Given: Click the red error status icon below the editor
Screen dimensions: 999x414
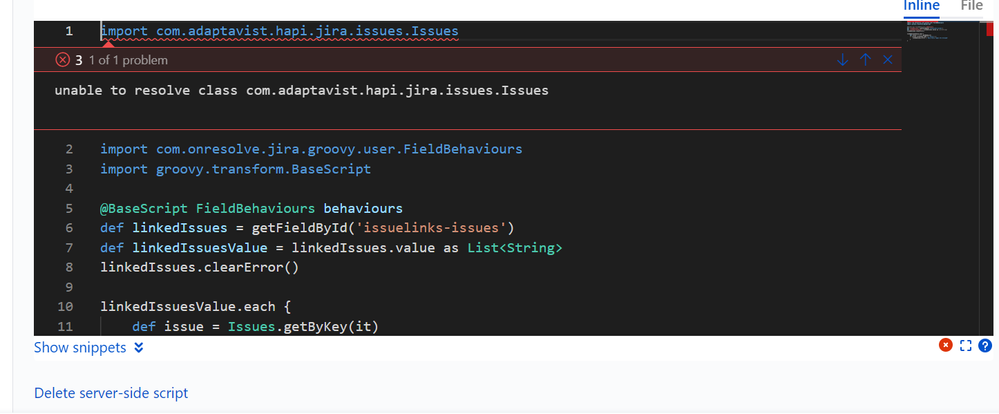Looking at the screenshot, I should pos(945,345).
